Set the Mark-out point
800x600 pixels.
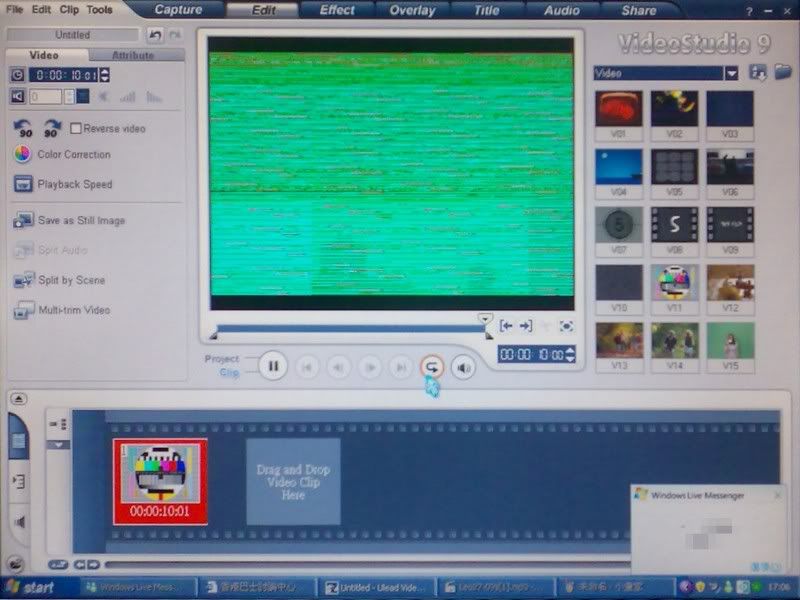tap(526, 326)
